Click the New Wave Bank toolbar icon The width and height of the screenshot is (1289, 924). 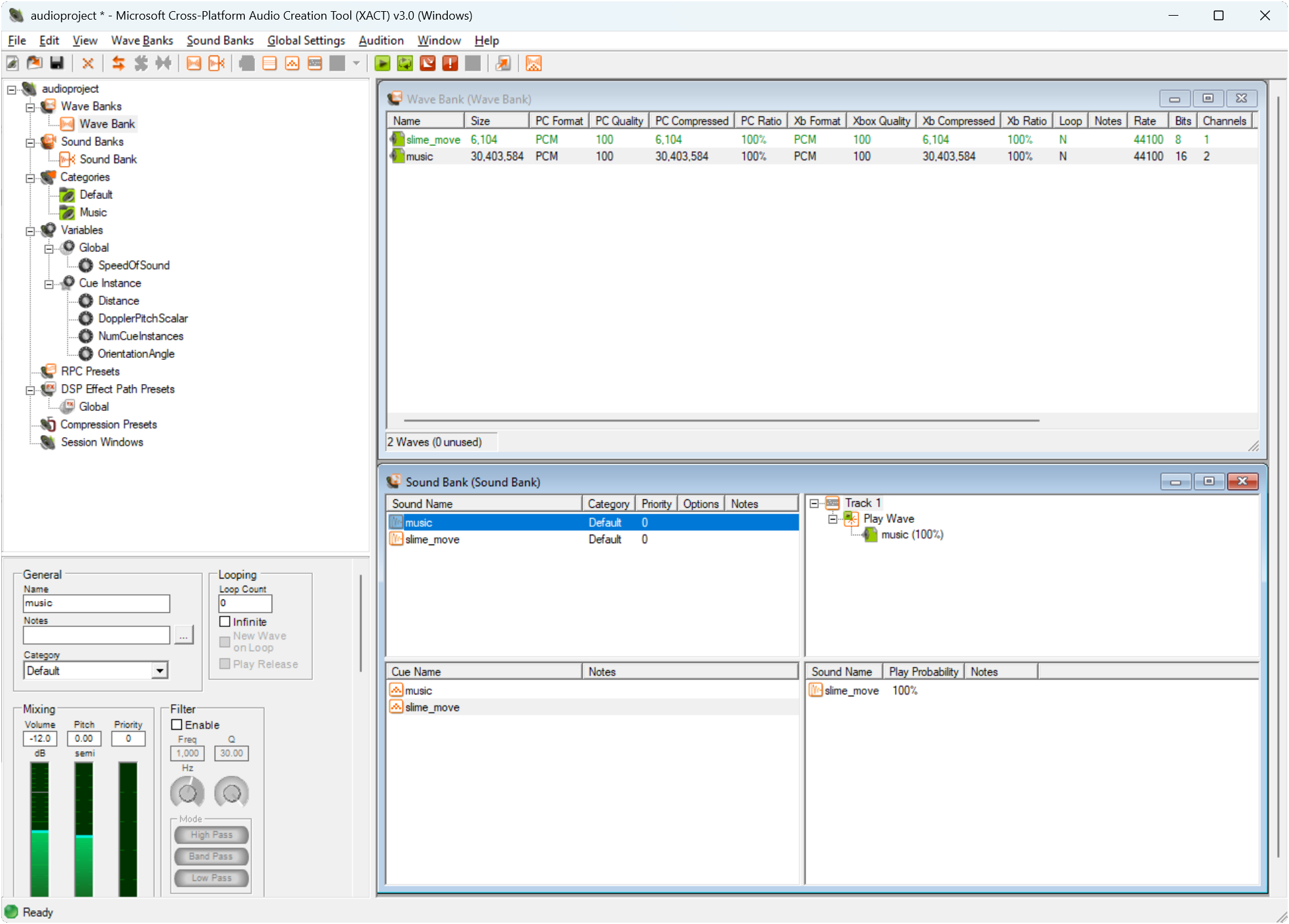tap(194, 63)
